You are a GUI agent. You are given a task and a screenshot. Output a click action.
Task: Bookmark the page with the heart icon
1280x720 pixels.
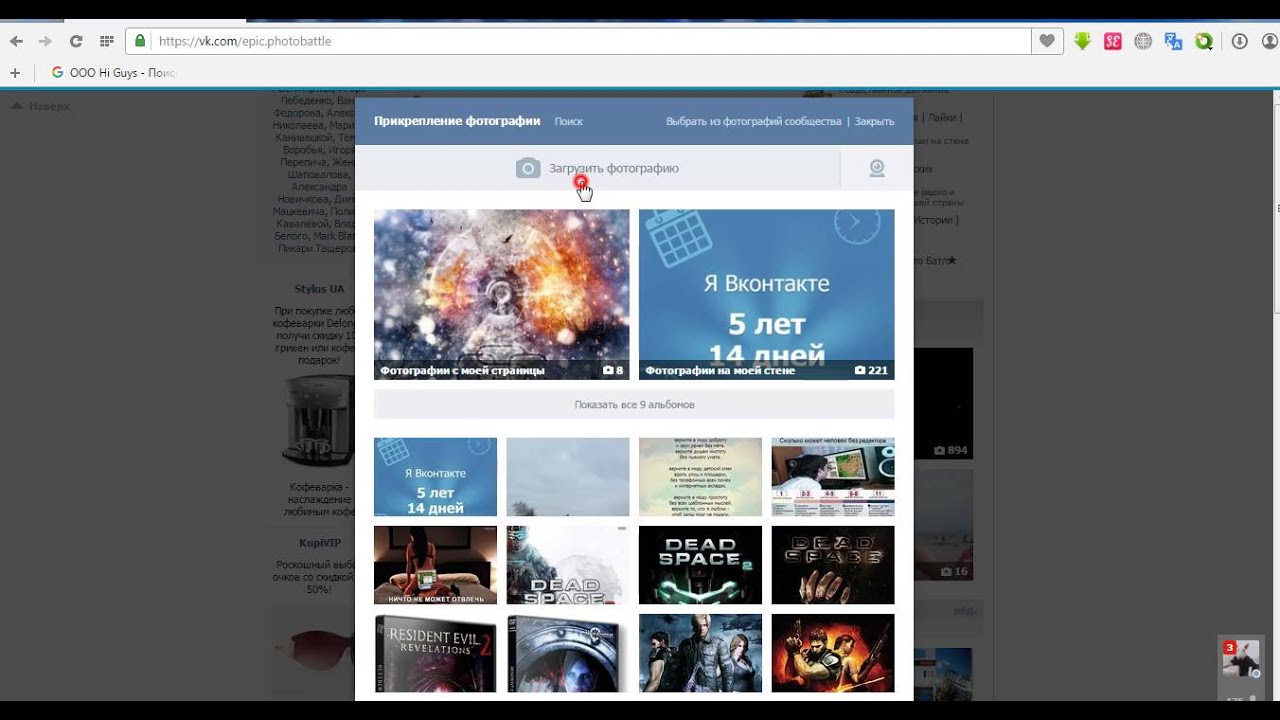click(1046, 41)
